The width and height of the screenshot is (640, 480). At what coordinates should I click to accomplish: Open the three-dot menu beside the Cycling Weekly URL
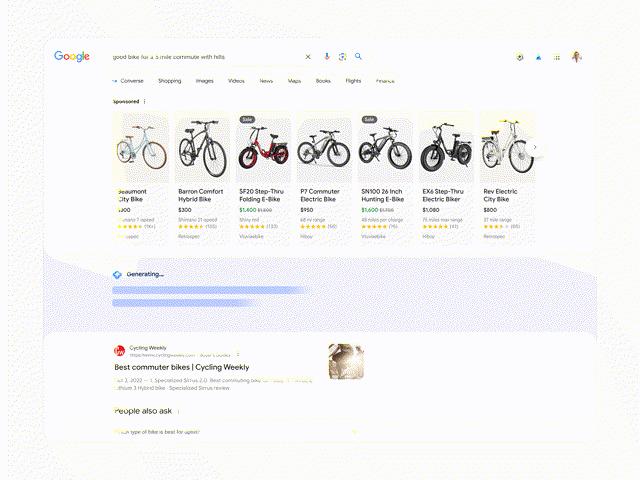tap(238, 355)
